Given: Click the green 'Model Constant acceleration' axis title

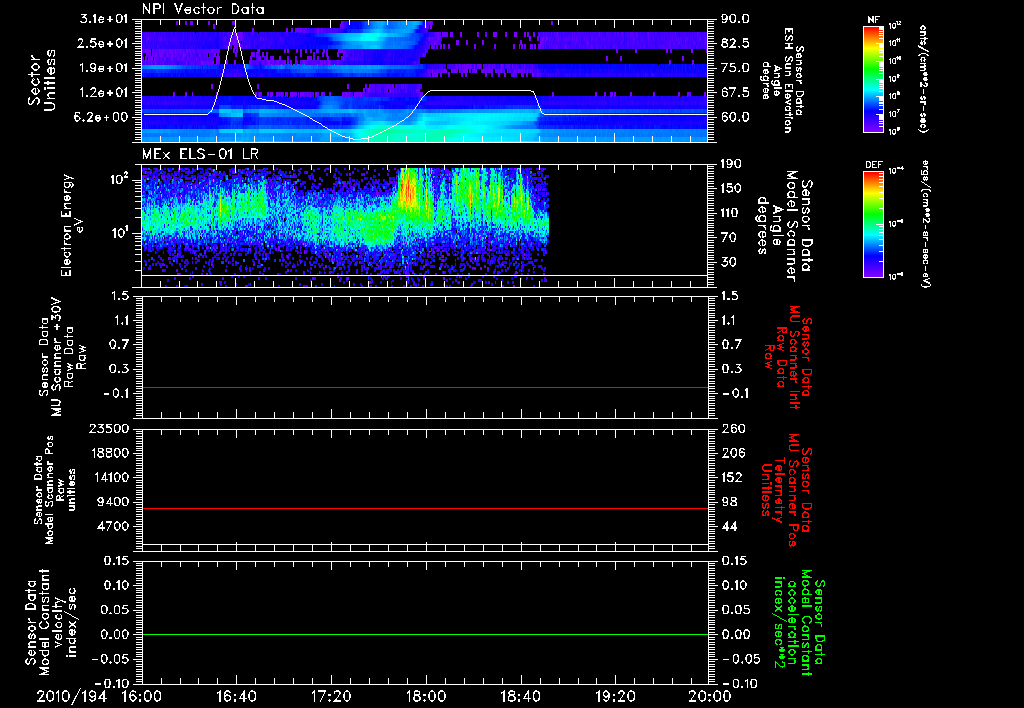Looking at the screenshot, I should point(799,623).
